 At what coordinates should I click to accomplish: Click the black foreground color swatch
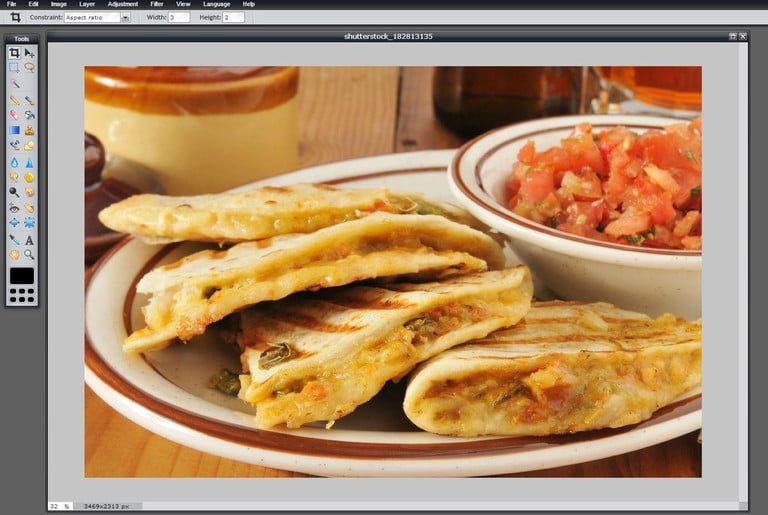point(21,275)
